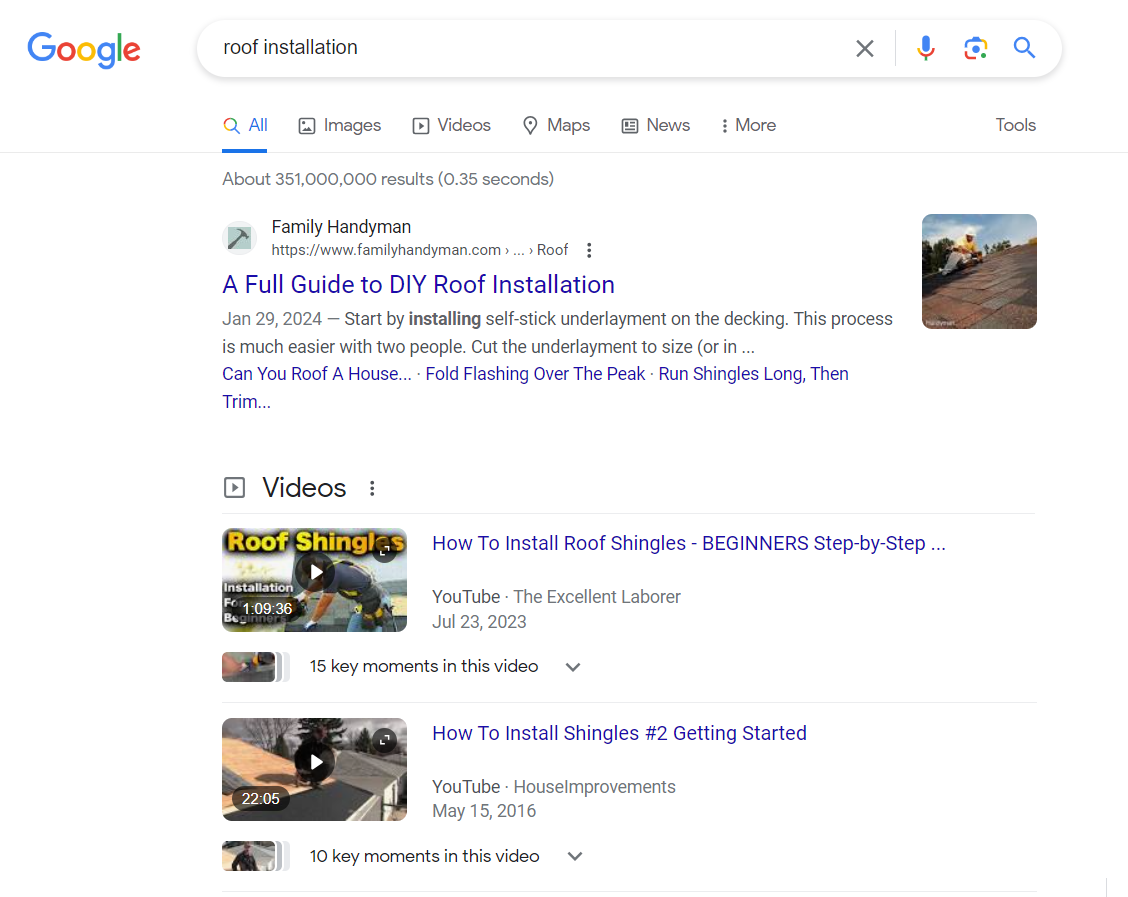
Task: Open How To Install Shingles #2 Getting Started
Action: tap(619, 733)
